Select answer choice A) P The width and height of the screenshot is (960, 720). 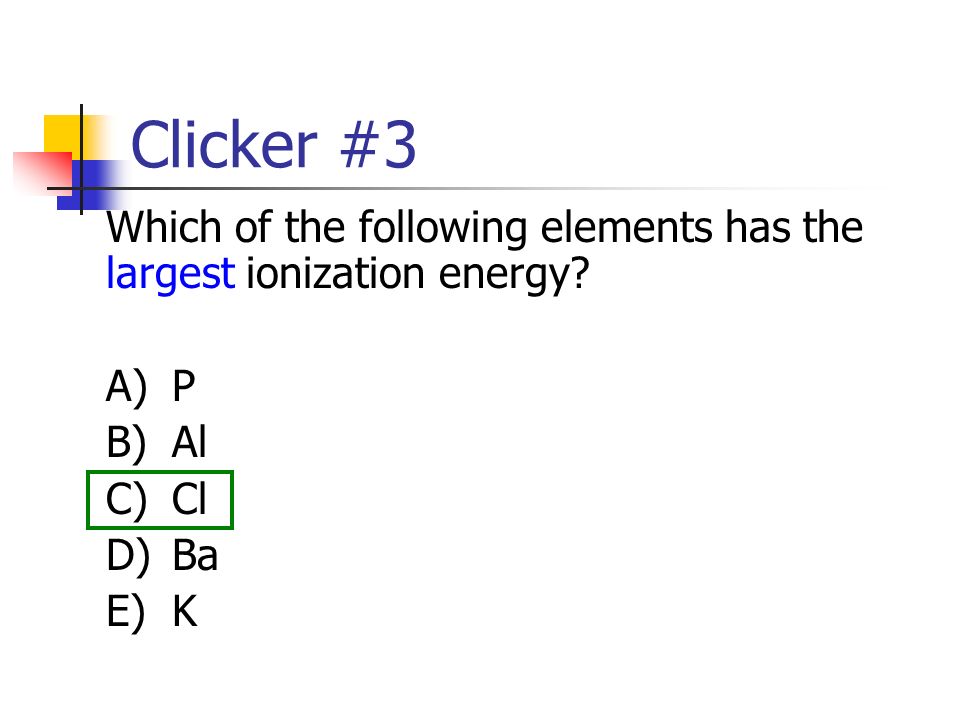(x=151, y=386)
